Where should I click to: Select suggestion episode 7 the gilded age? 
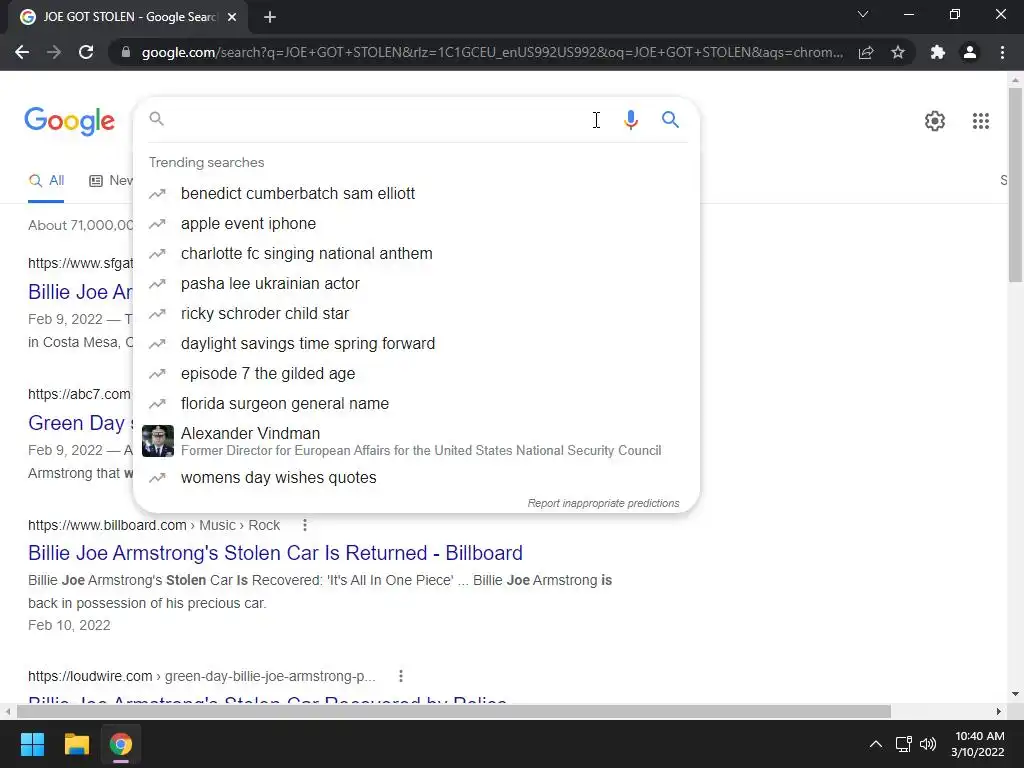[x=416, y=374]
